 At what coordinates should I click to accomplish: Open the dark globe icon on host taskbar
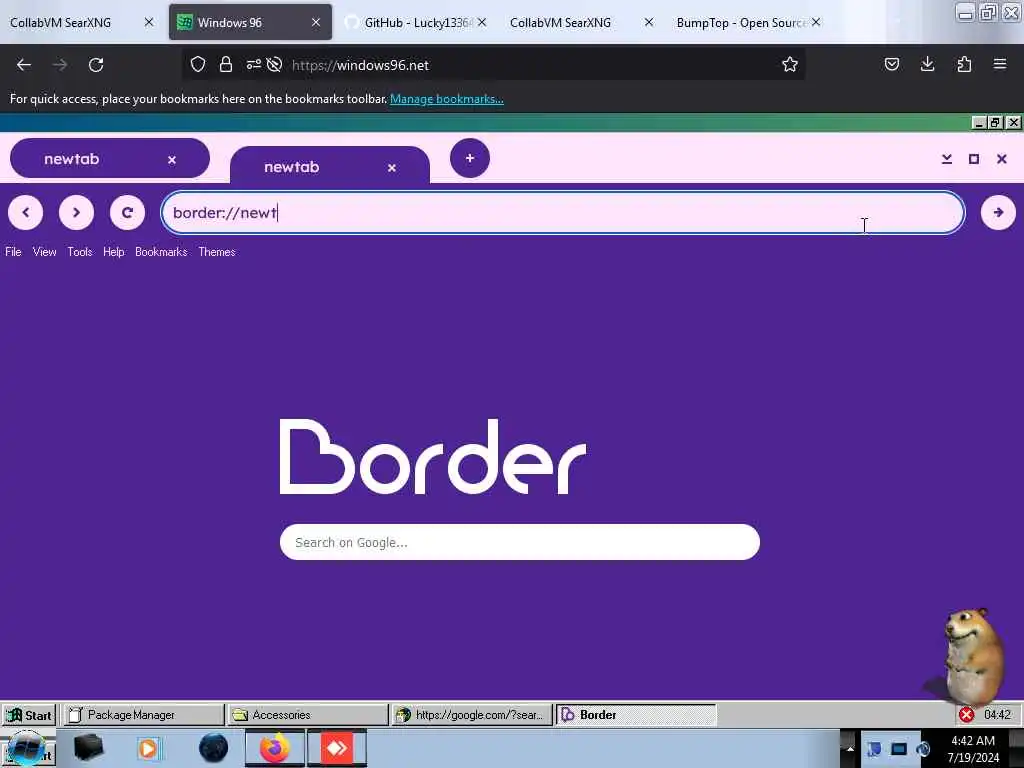214,748
